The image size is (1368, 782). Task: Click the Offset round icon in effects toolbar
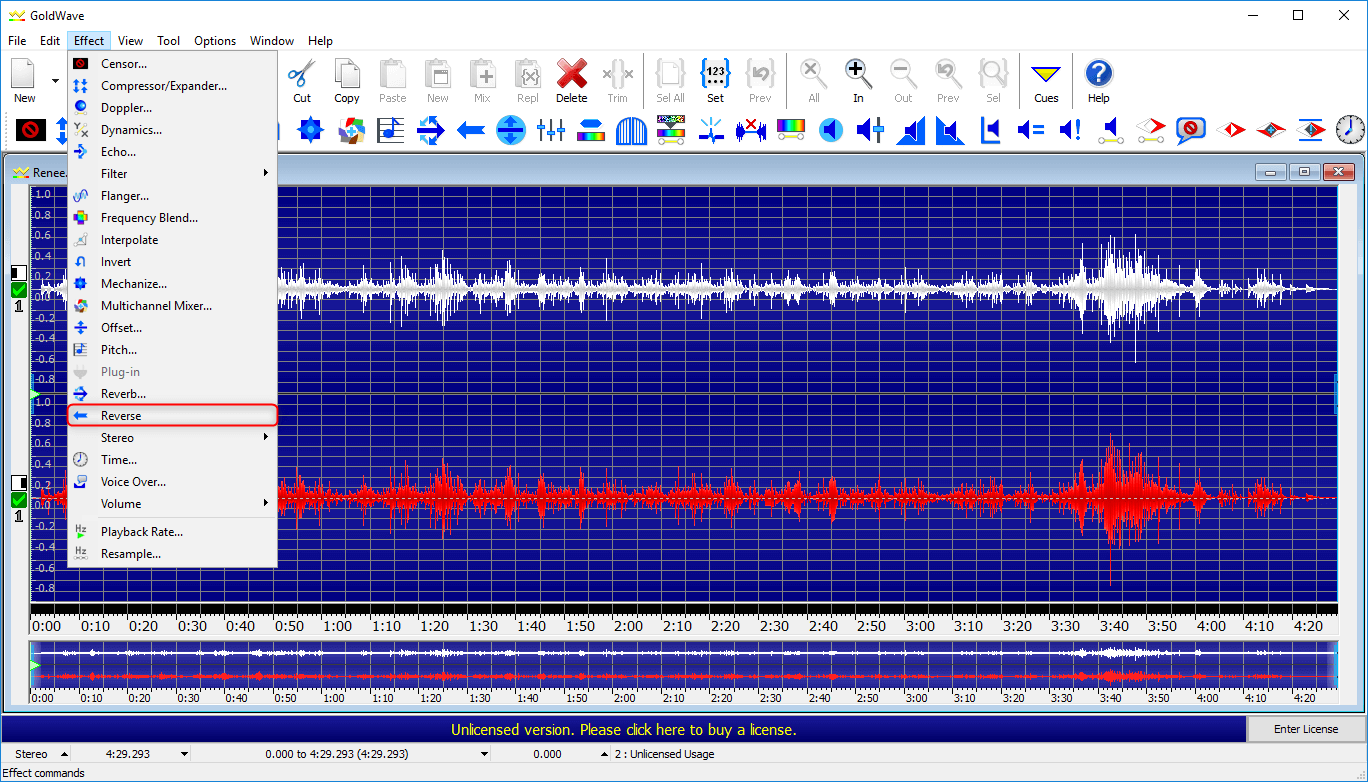511,130
